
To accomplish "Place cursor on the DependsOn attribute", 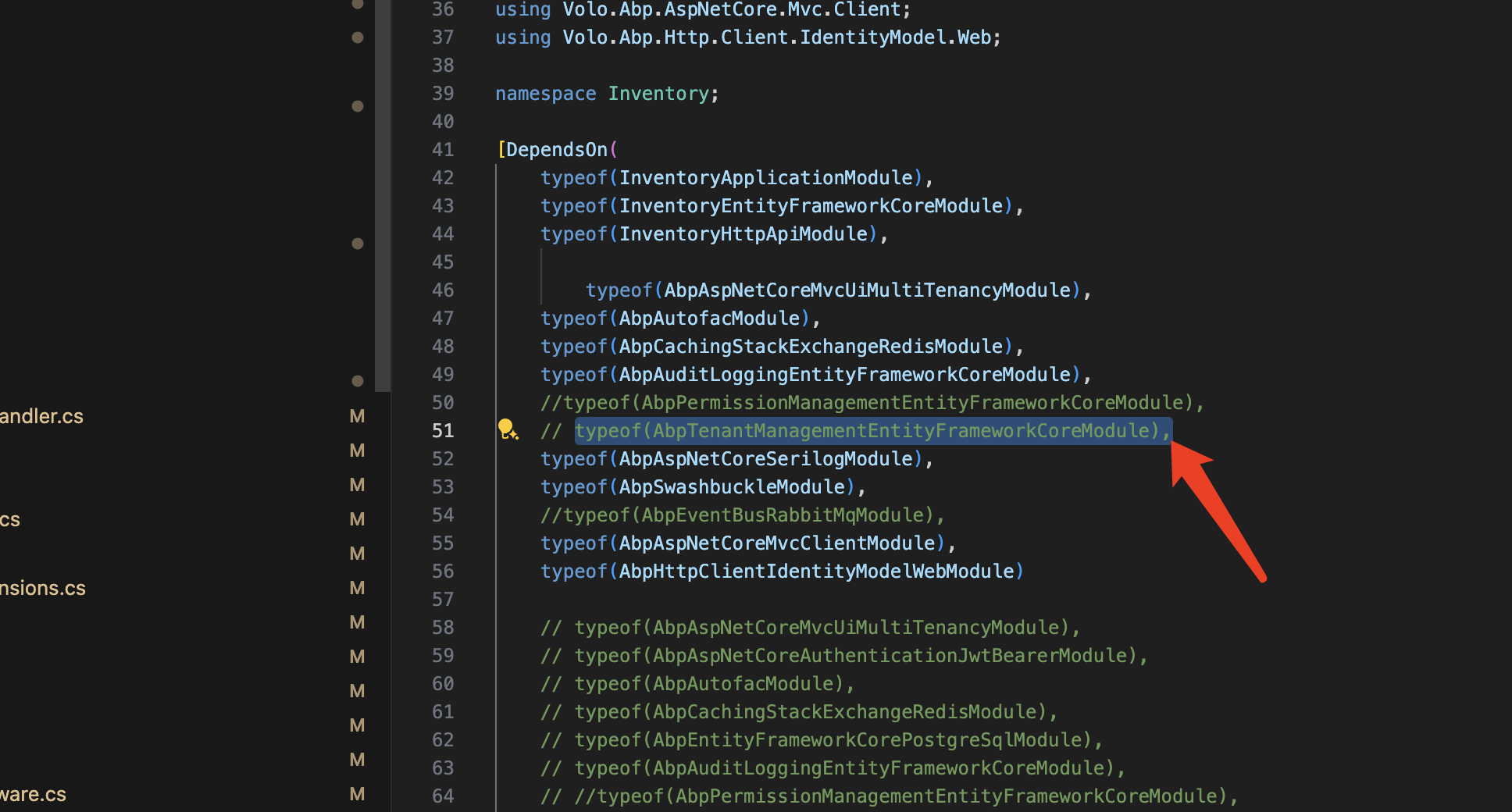I will 556,150.
